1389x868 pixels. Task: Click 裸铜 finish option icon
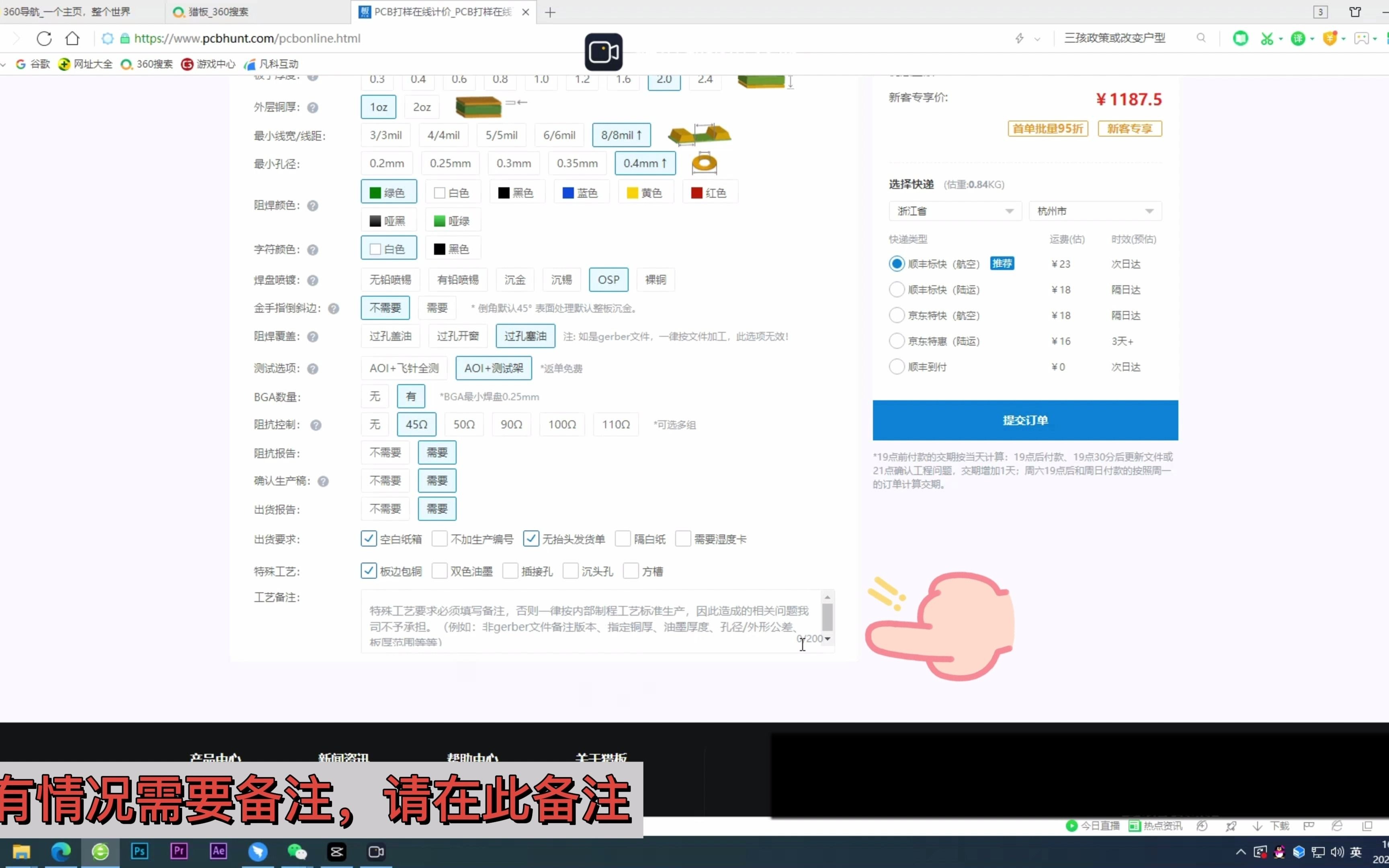pos(656,279)
